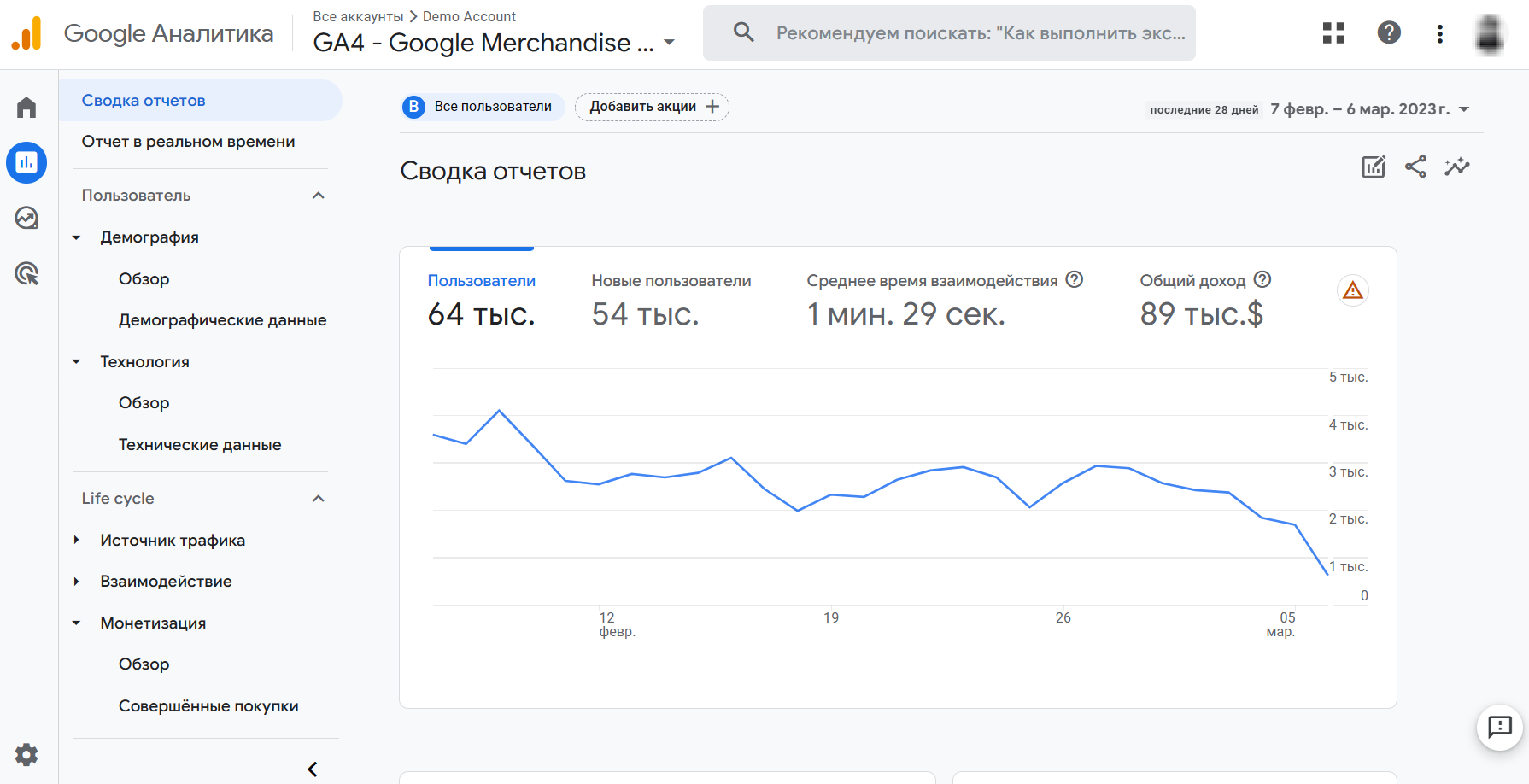Image resolution: width=1529 pixels, height=784 pixels.
Task: Click the Все пользователи segment chip
Action: [483, 107]
